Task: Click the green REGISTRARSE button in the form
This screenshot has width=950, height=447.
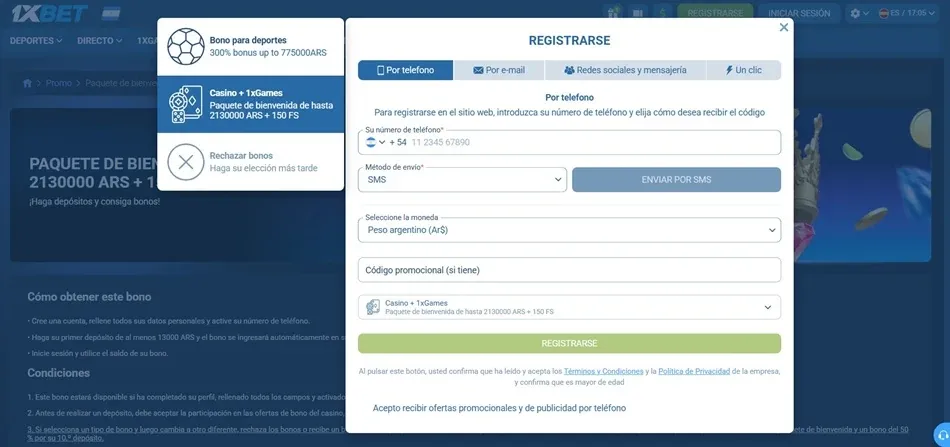Action: tap(570, 343)
